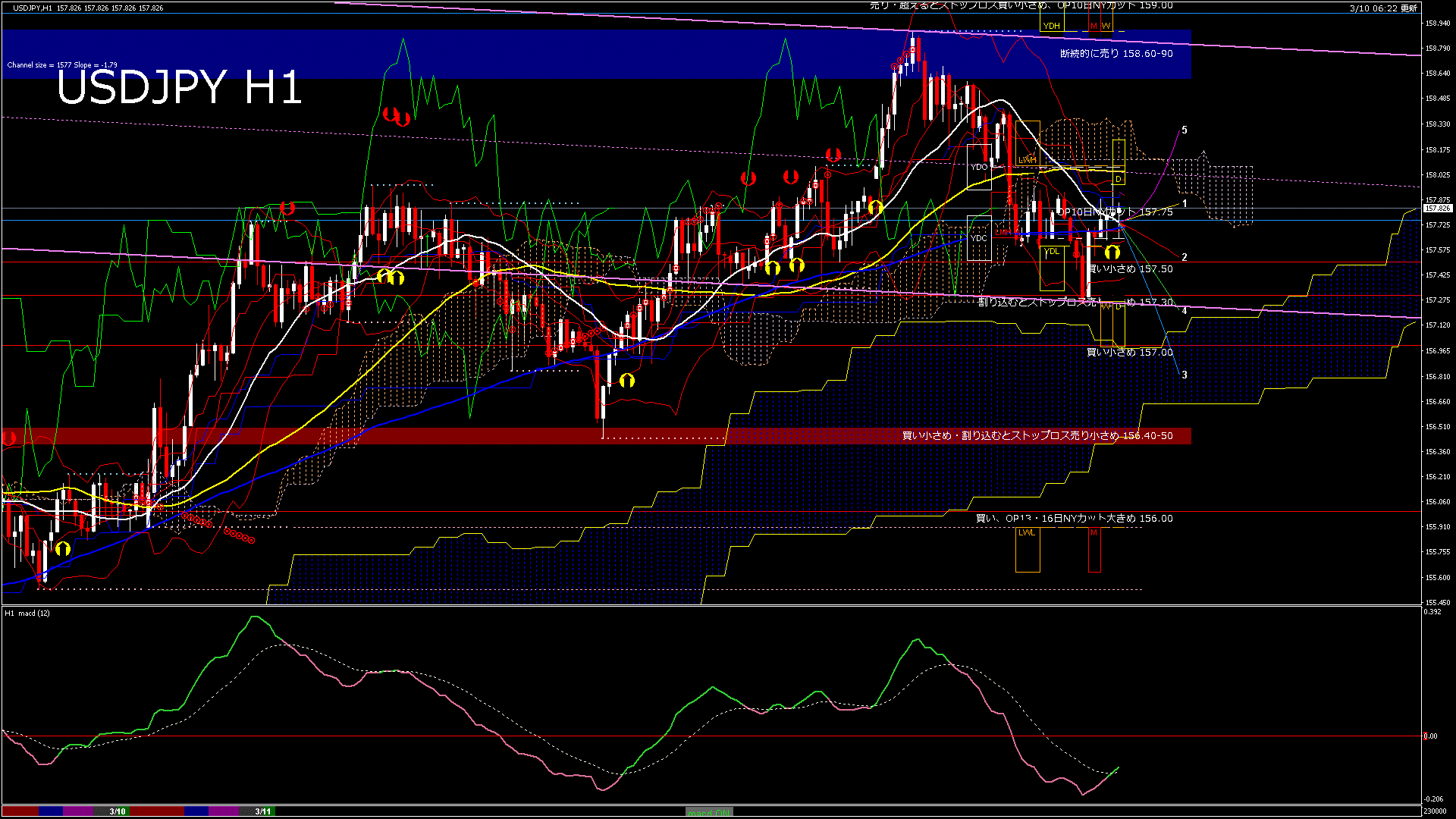The height and width of the screenshot is (819, 1456).
Task: Click the red down-arrow marker on the red band's left edge
Action: [9, 438]
